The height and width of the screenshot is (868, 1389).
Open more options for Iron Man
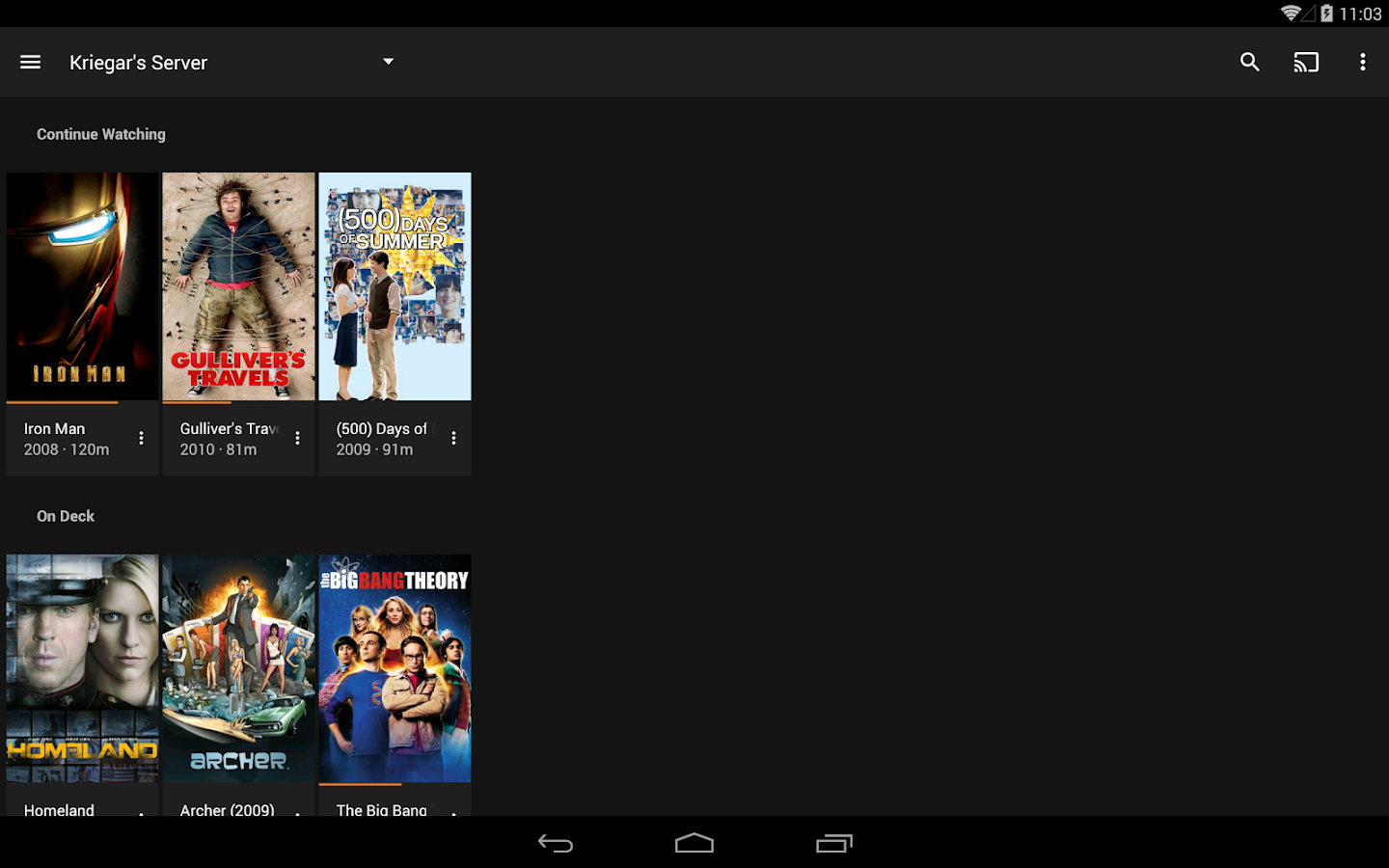point(141,438)
